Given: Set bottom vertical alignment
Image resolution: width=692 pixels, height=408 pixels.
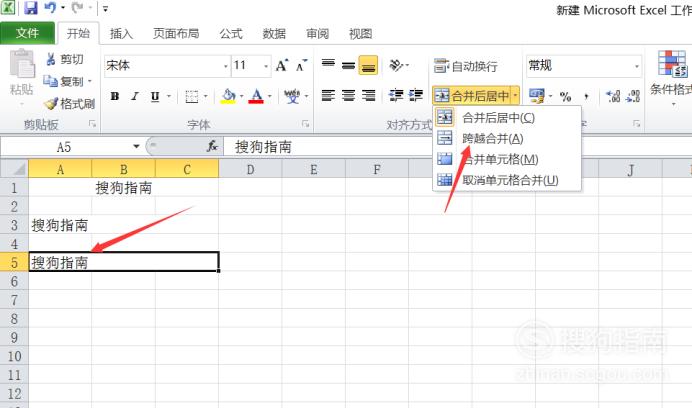Looking at the screenshot, I should pyautogui.click(x=368, y=65).
